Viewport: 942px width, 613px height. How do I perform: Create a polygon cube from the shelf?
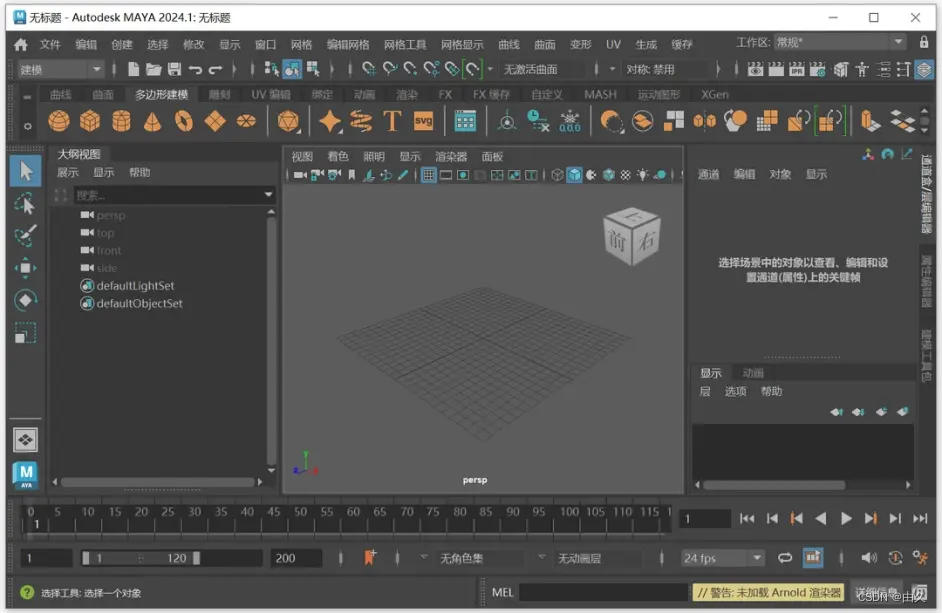90,121
